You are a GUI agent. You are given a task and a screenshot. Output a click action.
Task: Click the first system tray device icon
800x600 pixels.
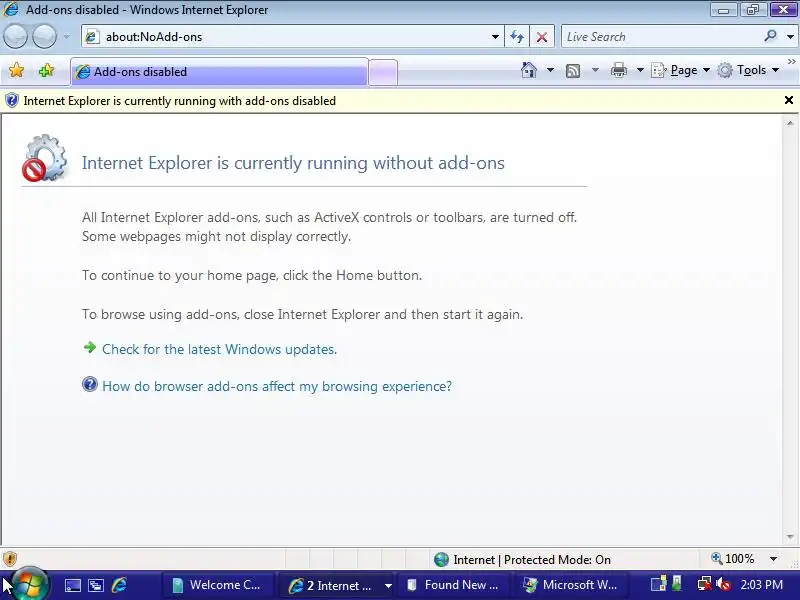[658, 584]
